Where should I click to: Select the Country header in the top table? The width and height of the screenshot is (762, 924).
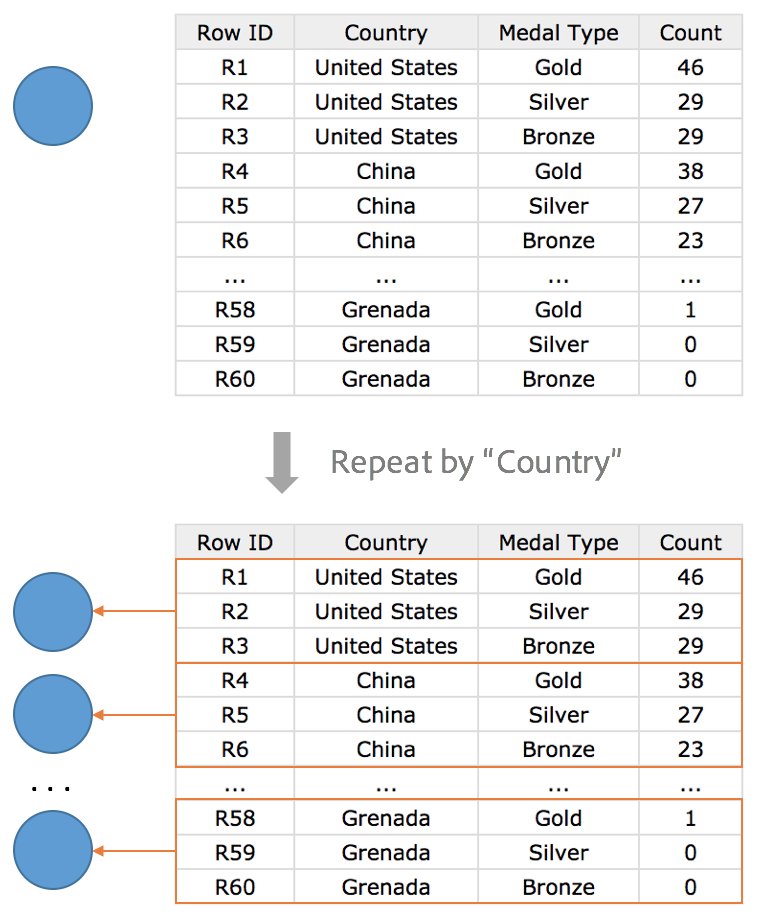pos(386,33)
